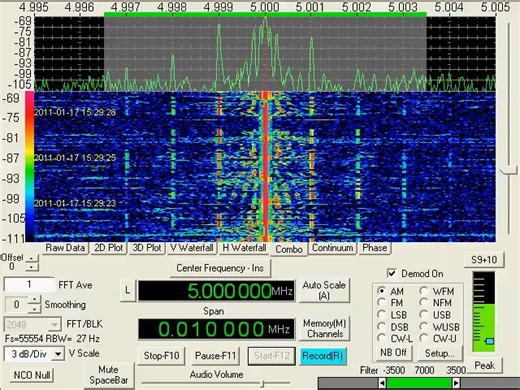Viewport: 520px width, 390px height.
Task: Select USB demodulation mode
Action: tap(424, 314)
